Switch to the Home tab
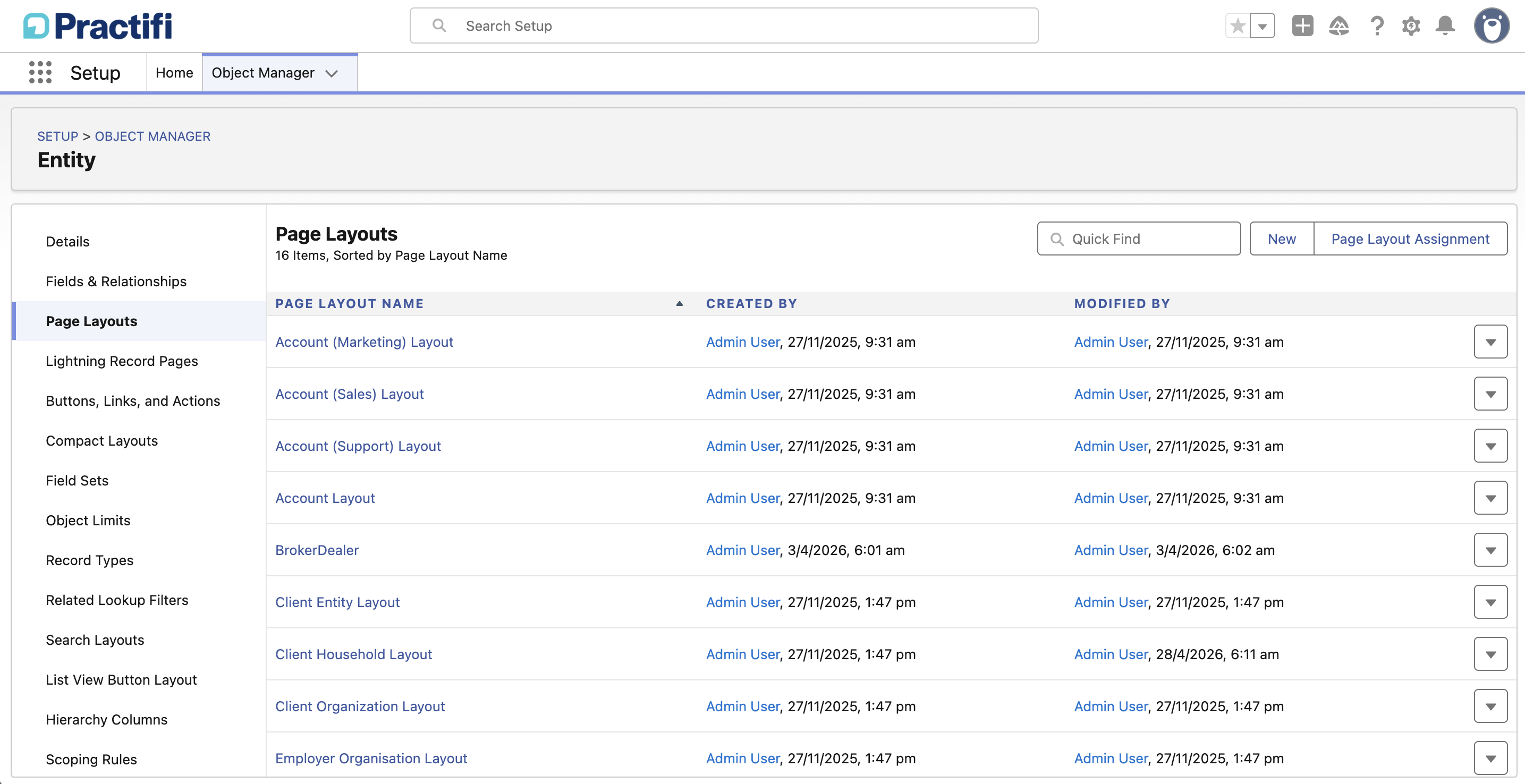Image resolution: width=1525 pixels, height=784 pixels. click(x=174, y=73)
